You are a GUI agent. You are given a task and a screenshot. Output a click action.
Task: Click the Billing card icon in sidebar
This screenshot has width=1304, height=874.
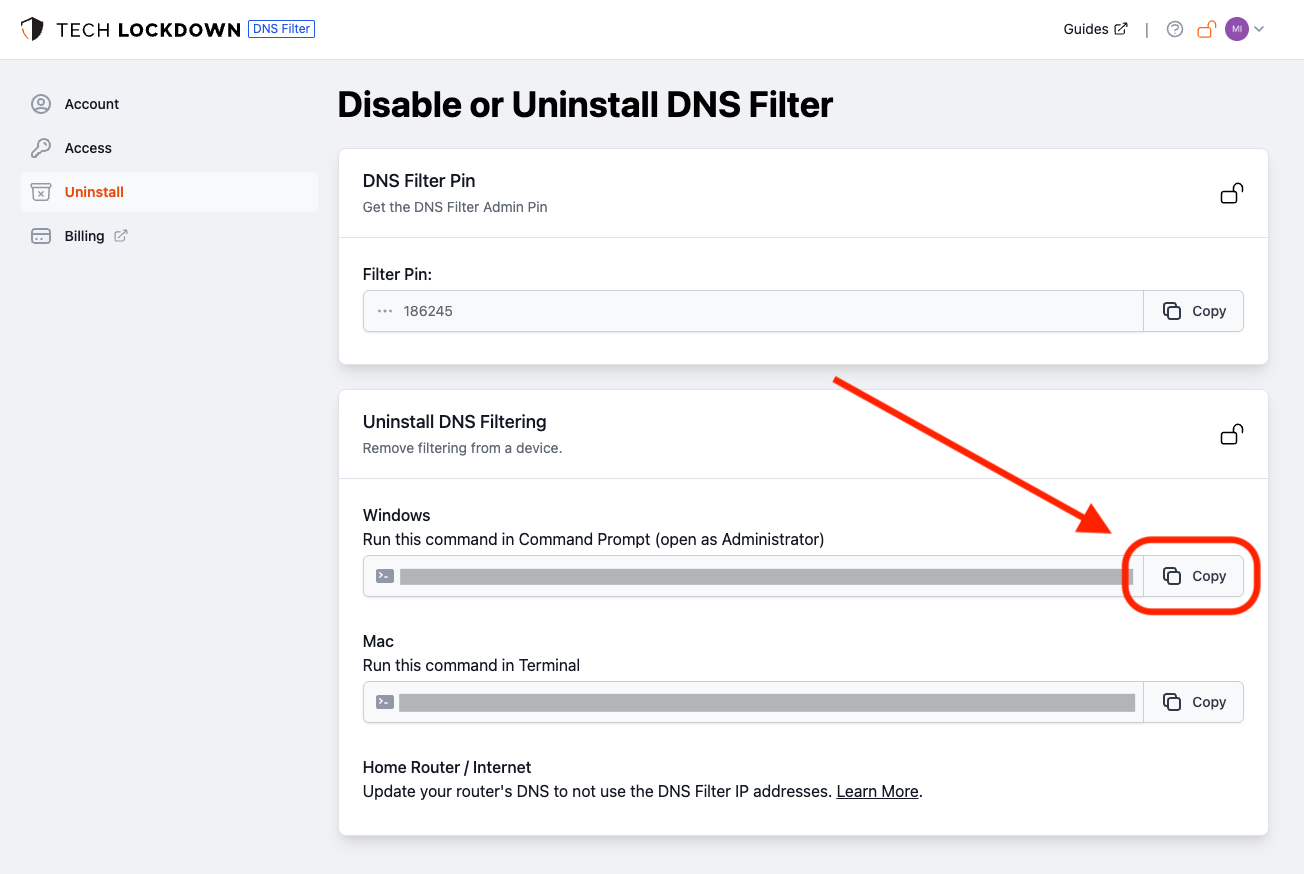[x=41, y=236]
